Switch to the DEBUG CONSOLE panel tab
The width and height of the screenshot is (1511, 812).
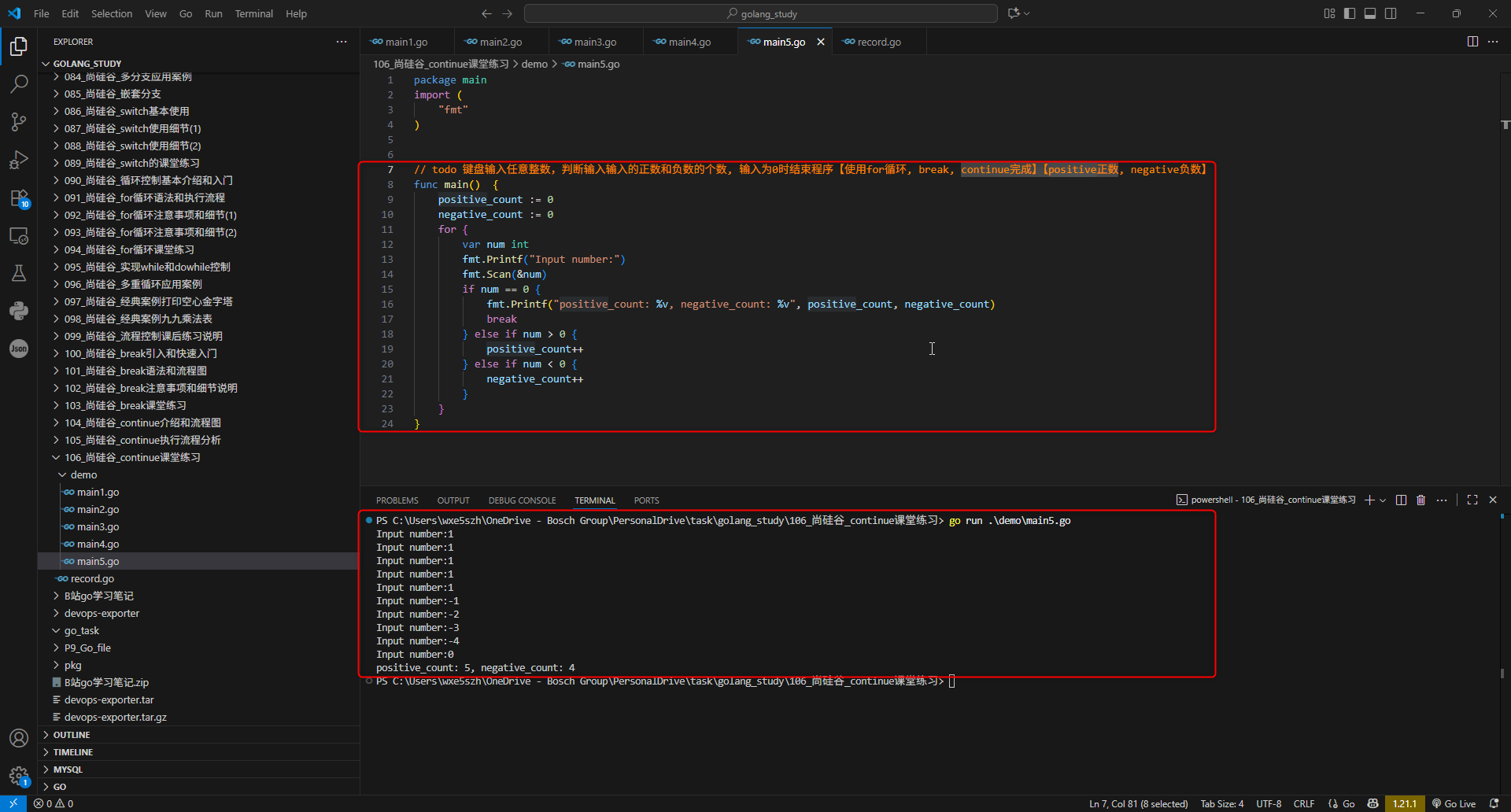click(522, 500)
